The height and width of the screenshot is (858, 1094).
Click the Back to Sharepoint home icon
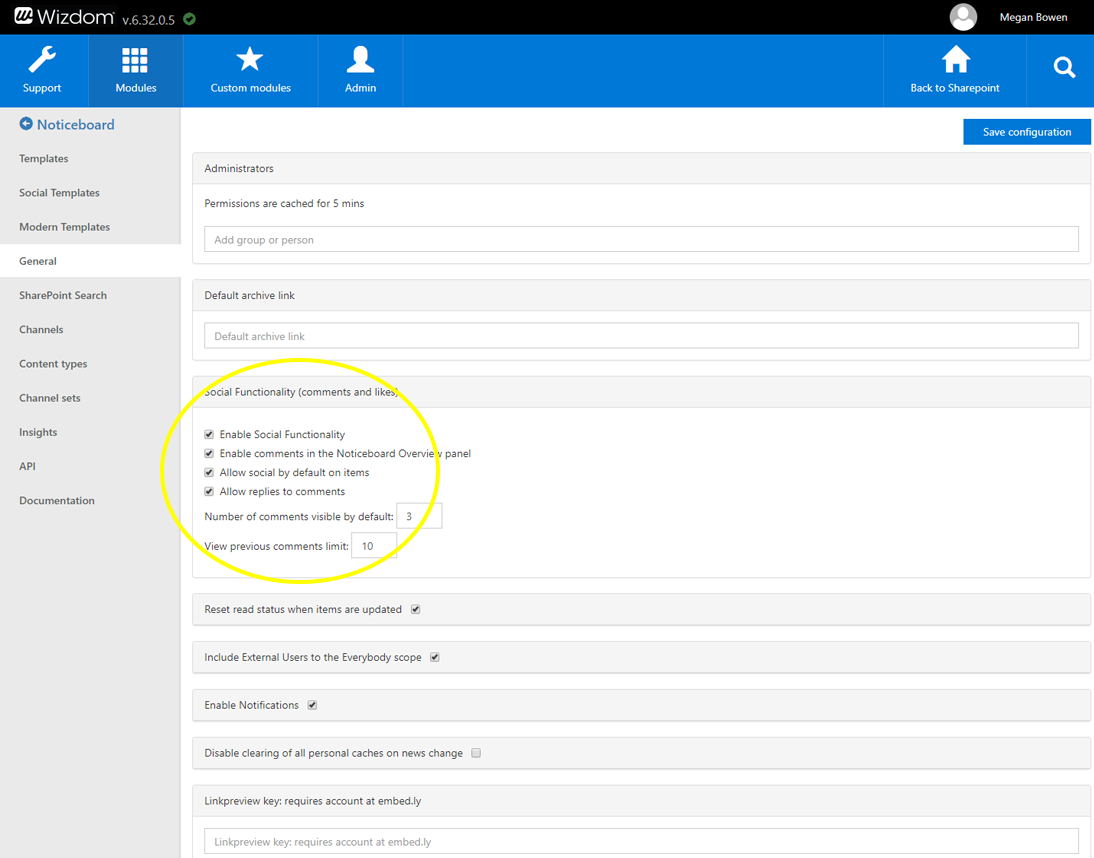(955, 60)
